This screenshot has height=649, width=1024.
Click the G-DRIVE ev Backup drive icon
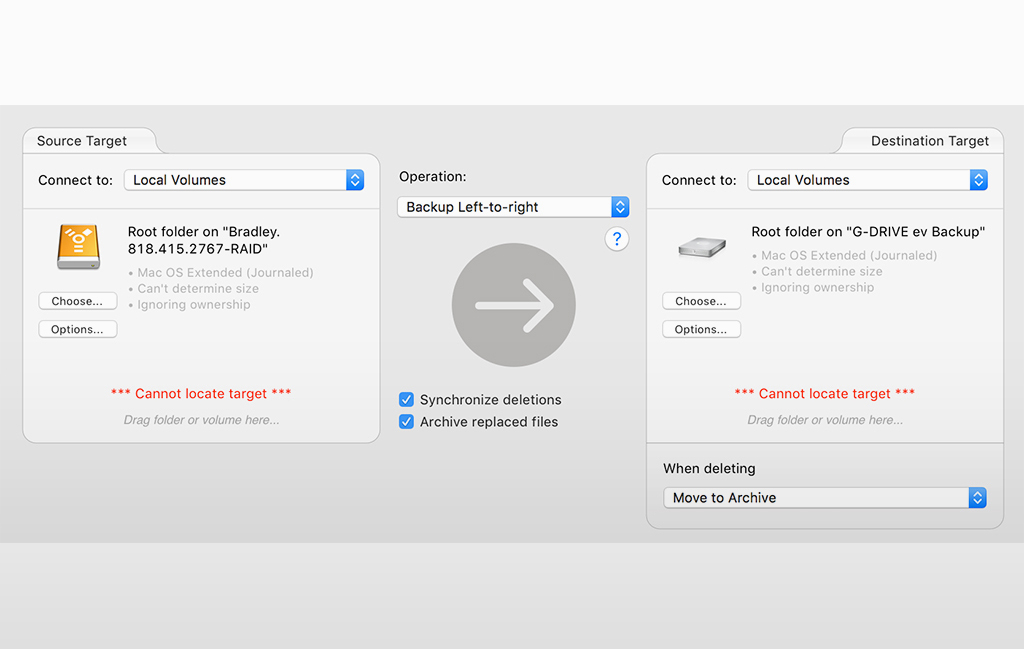[701, 247]
